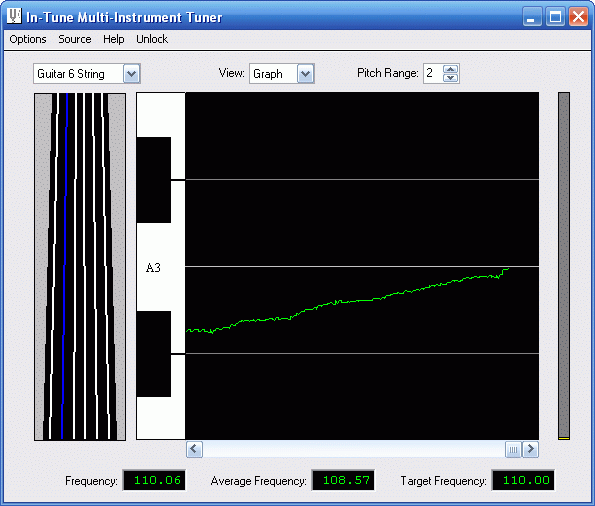This screenshot has width=595, height=506.
Task: Increase Pitch Range with up arrow
Action: click(450, 69)
